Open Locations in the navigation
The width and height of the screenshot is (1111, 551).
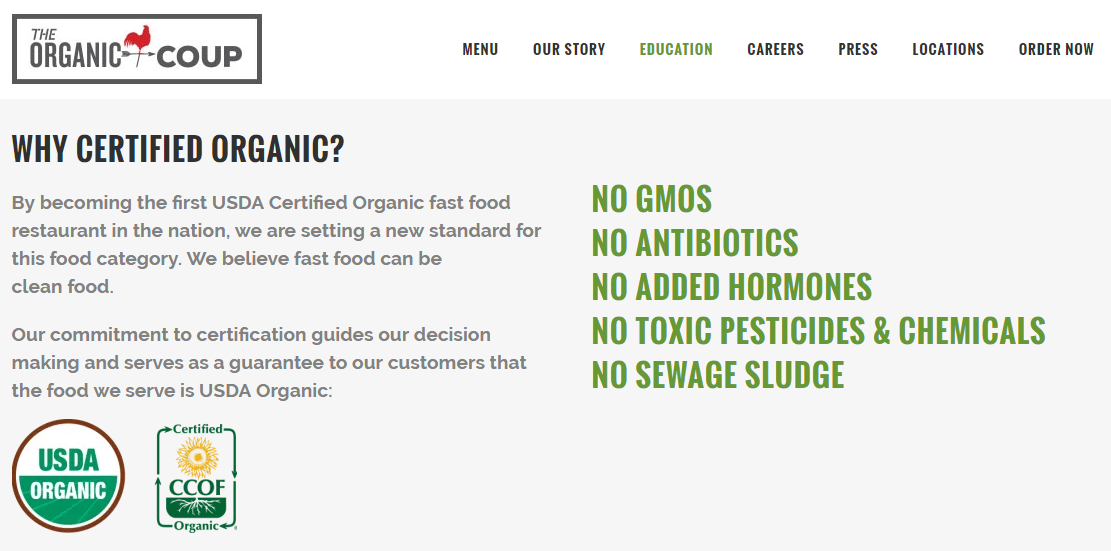(x=948, y=49)
